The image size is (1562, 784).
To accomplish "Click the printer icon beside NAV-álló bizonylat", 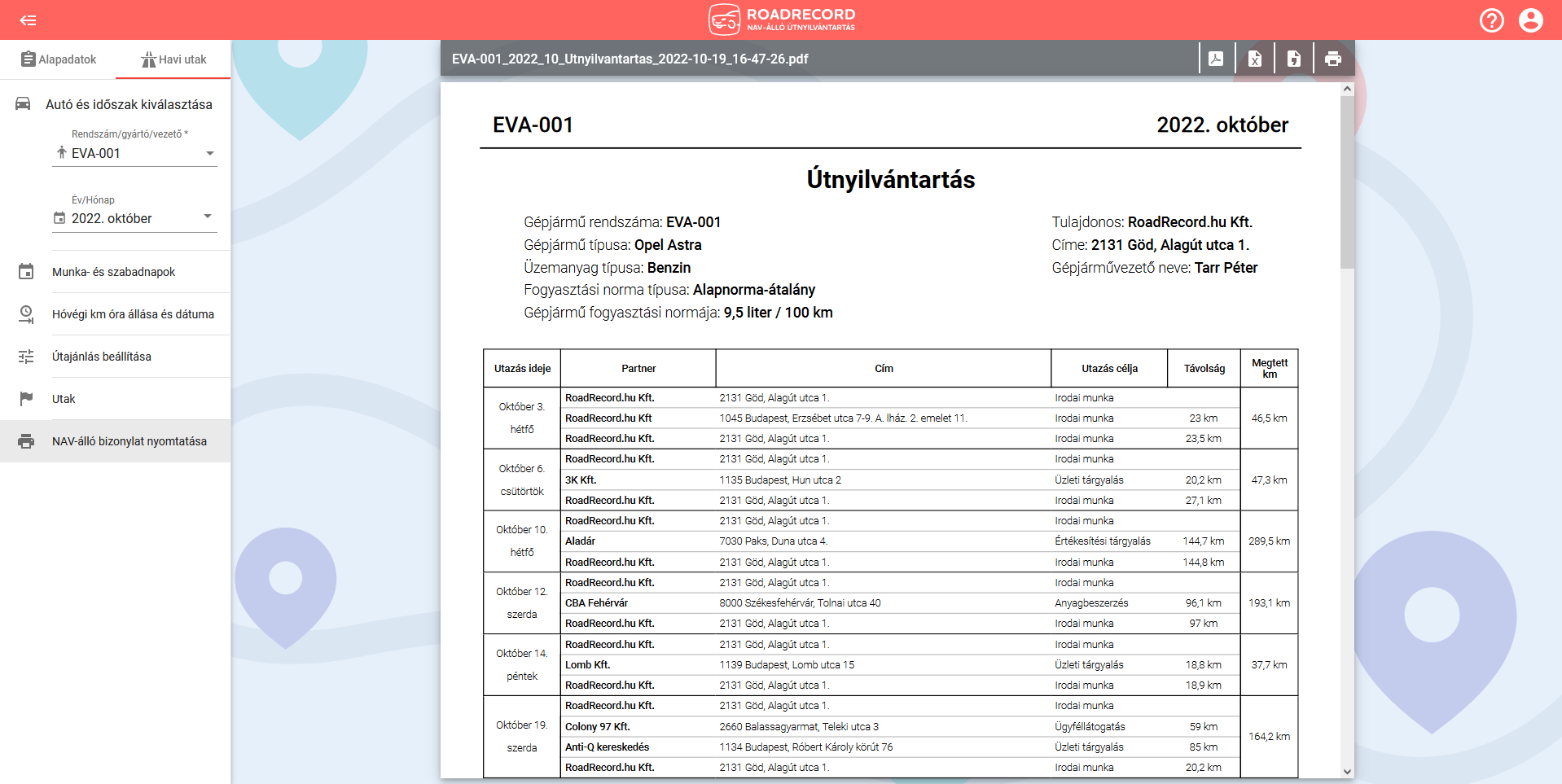I will 26,441.
